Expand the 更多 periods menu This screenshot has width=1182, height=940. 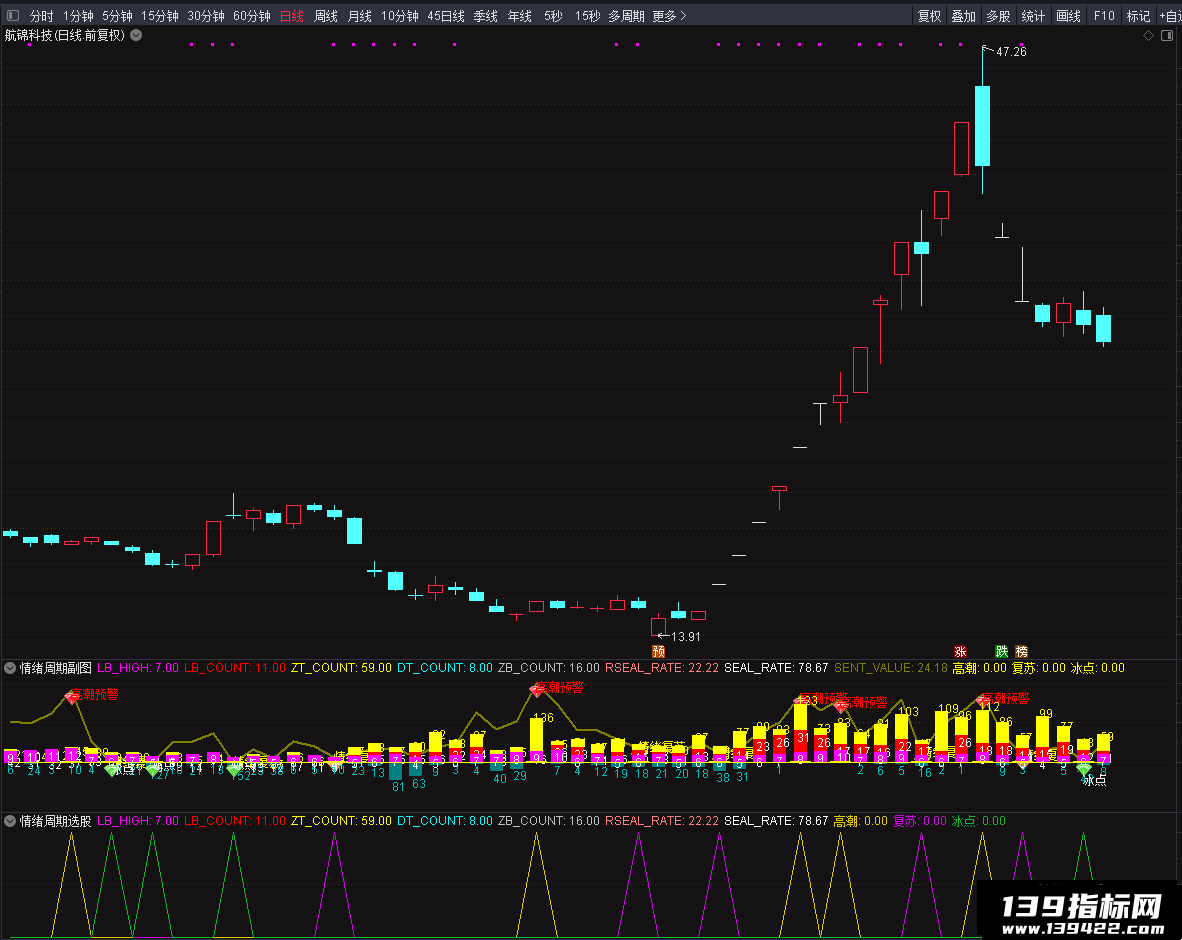669,16
